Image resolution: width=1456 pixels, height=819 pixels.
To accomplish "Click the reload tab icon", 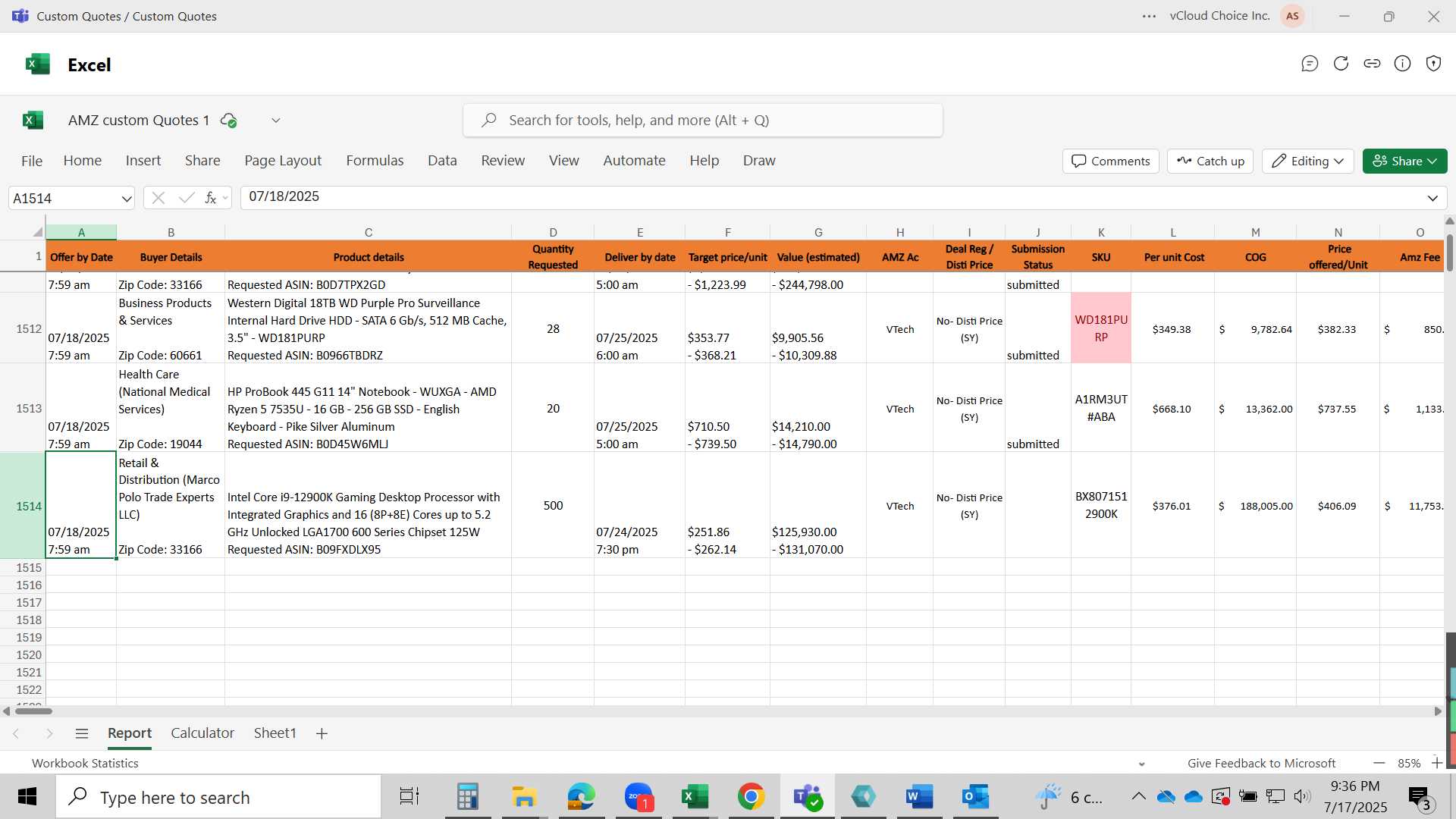I will point(1341,64).
